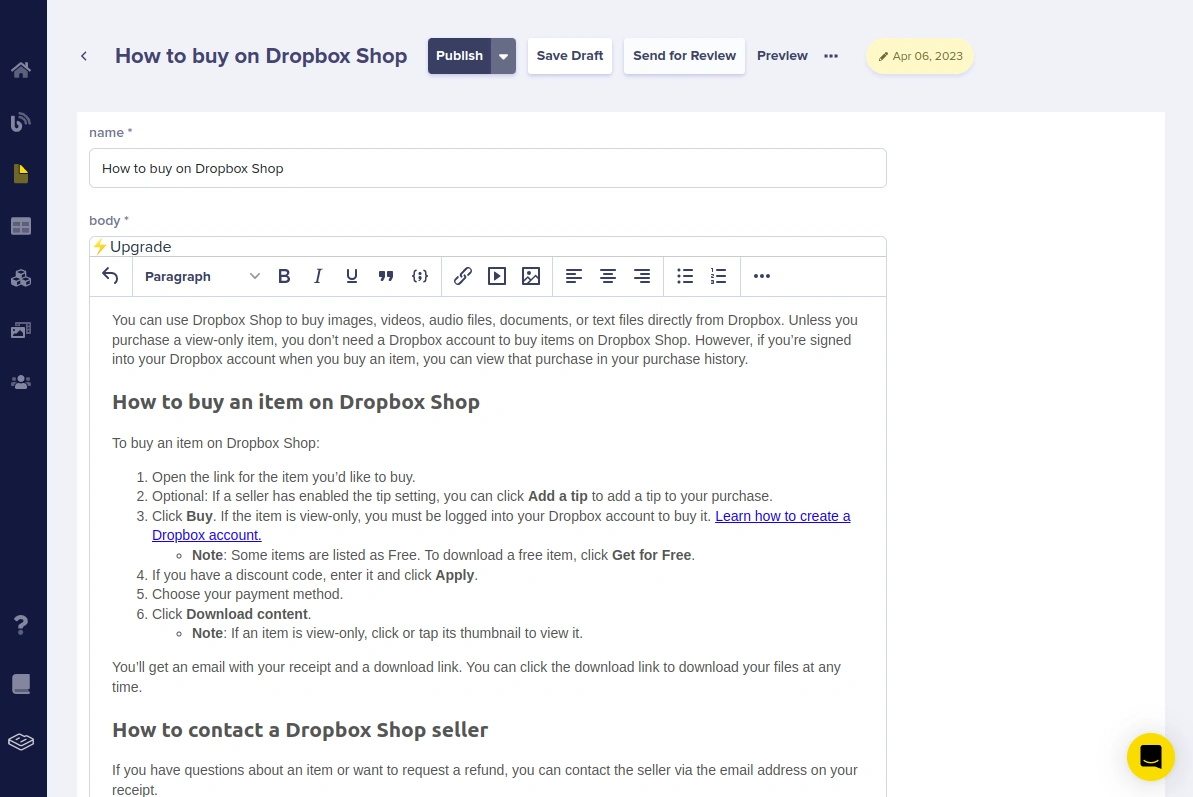Go to Media library in sidebar
Viewport: 1193px width, 797px height.
(21, 330)
